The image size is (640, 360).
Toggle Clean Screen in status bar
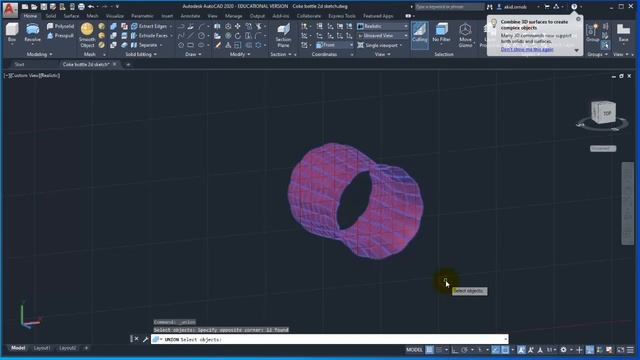(x=620, y=350)
